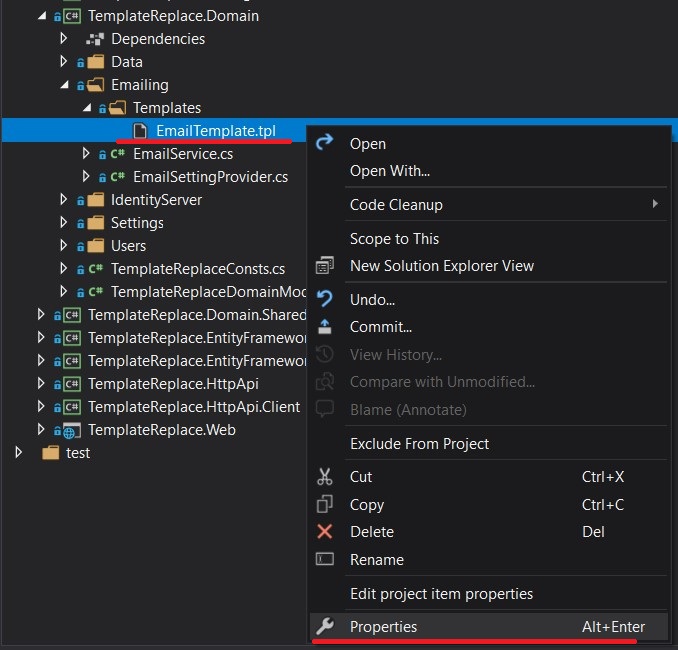Select Edit project item properties
The width and height of the screenshot is (678, 650).
click(441, 594)
